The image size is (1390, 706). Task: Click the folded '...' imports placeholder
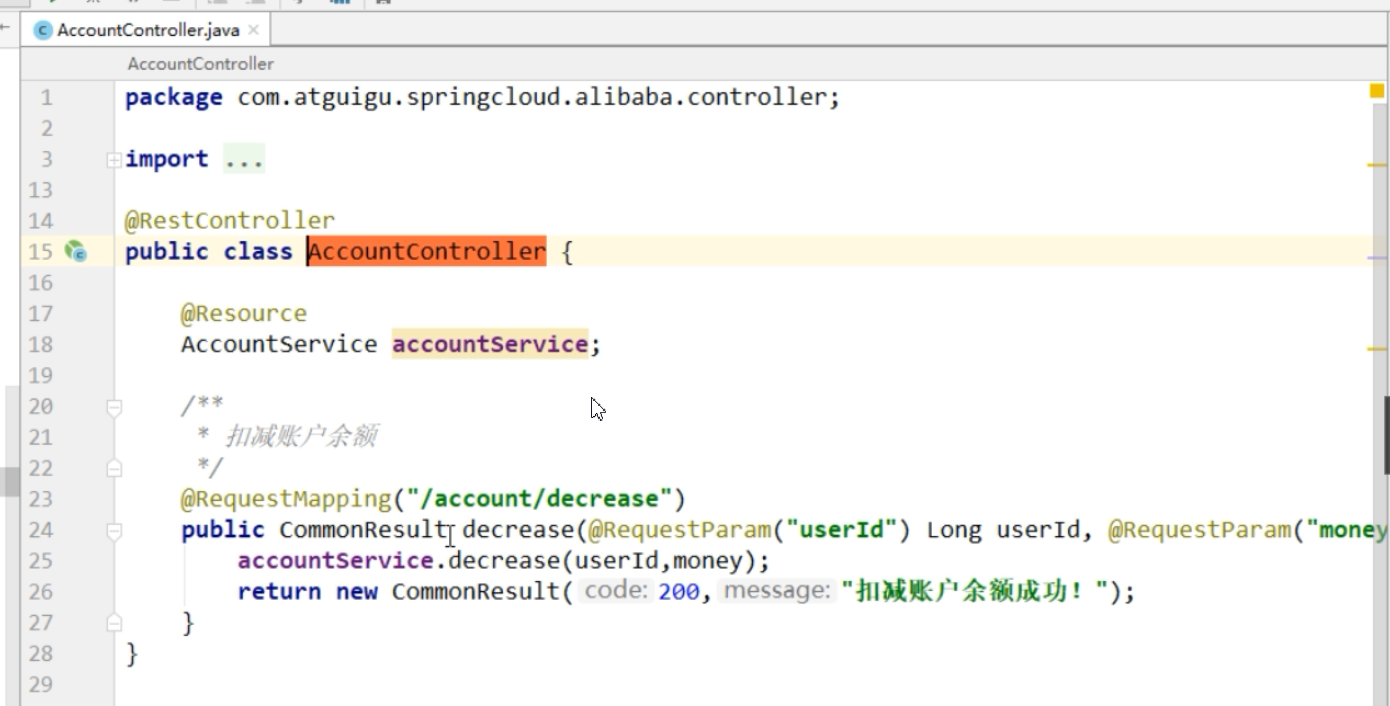pyautogui.click(x=244, y=160)
